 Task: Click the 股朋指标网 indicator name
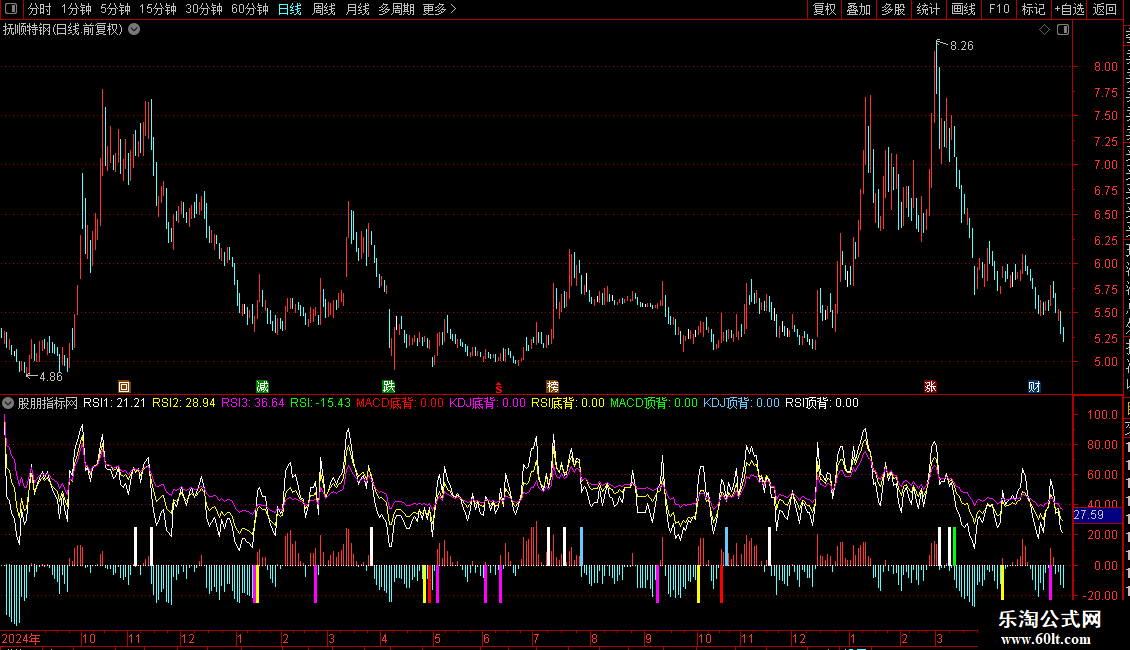coord(48,403)
